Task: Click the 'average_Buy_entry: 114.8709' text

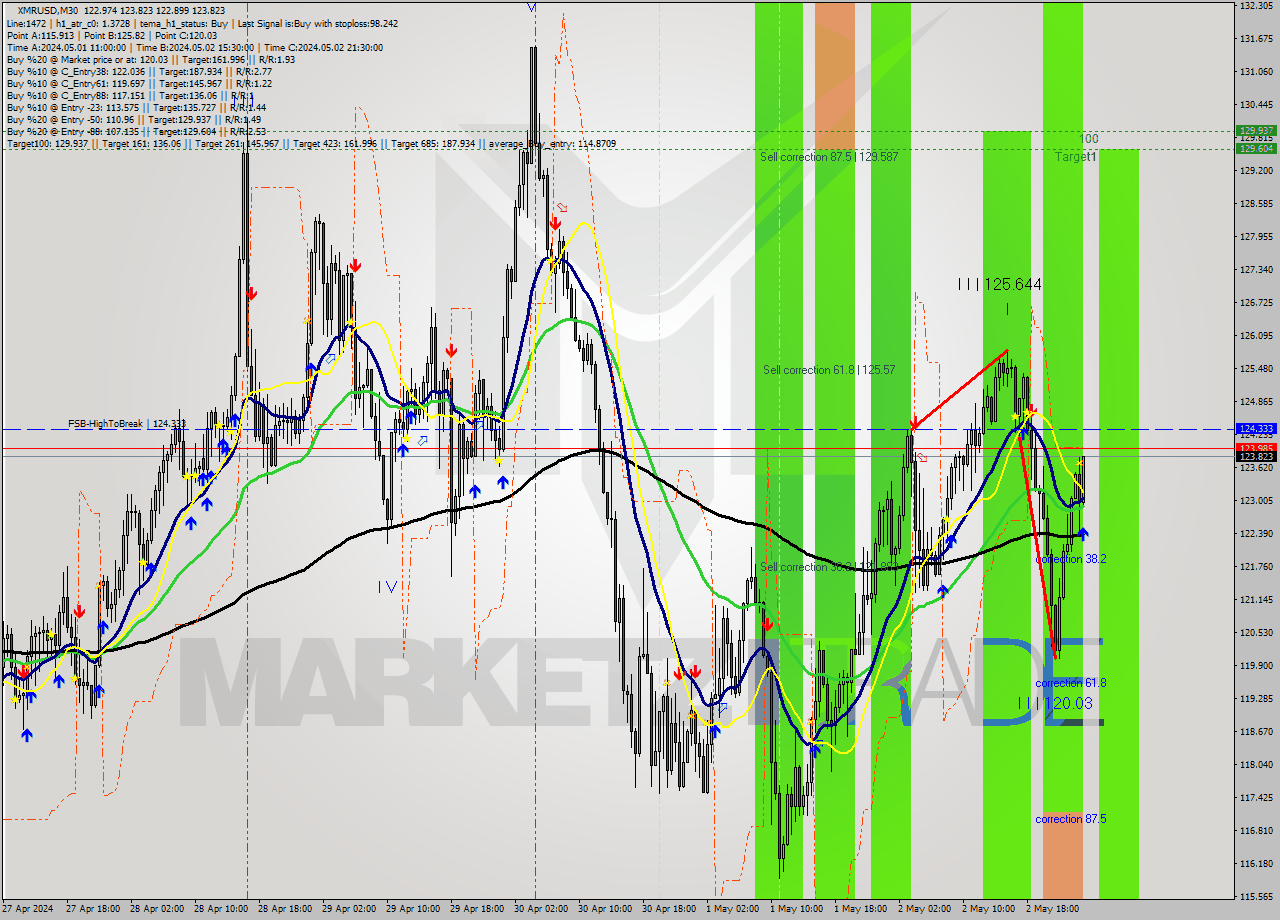Action: 552,144
